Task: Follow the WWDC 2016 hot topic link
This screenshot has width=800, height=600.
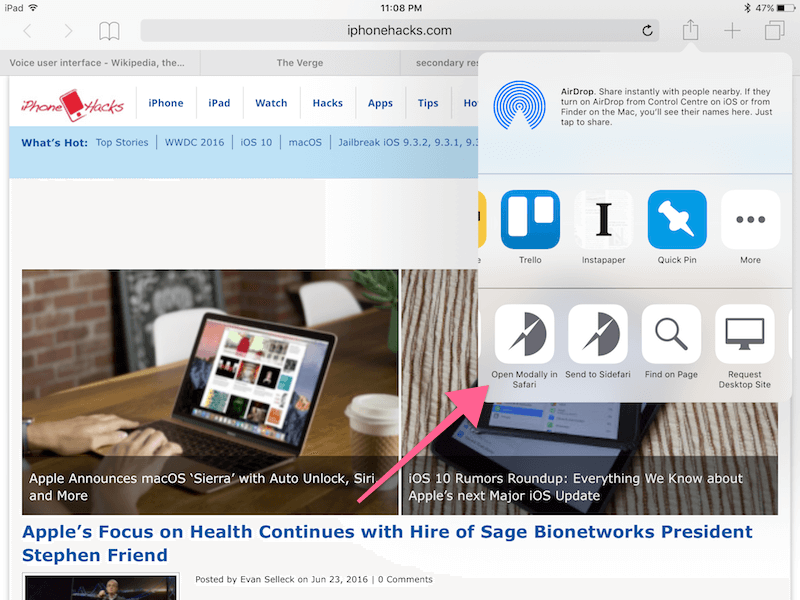Action: 194,142
